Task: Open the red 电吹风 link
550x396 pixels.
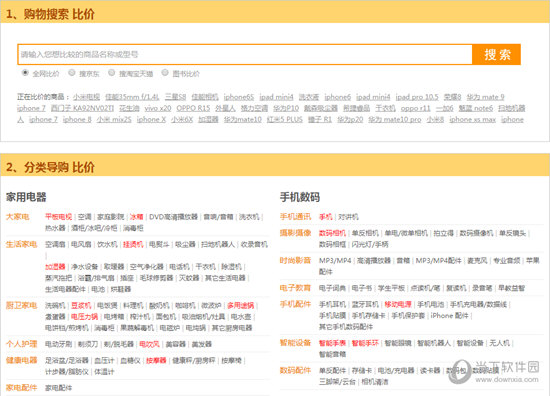Action: pyautogui.click(x=149, y=344)
